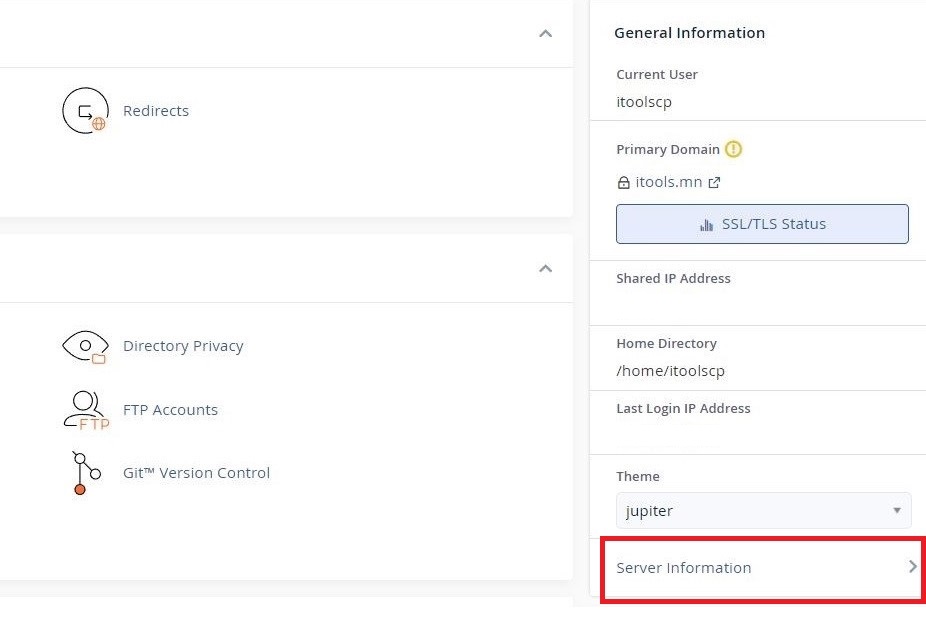
Task: Open the FTP Accounts text link
Action: (170, 409)
